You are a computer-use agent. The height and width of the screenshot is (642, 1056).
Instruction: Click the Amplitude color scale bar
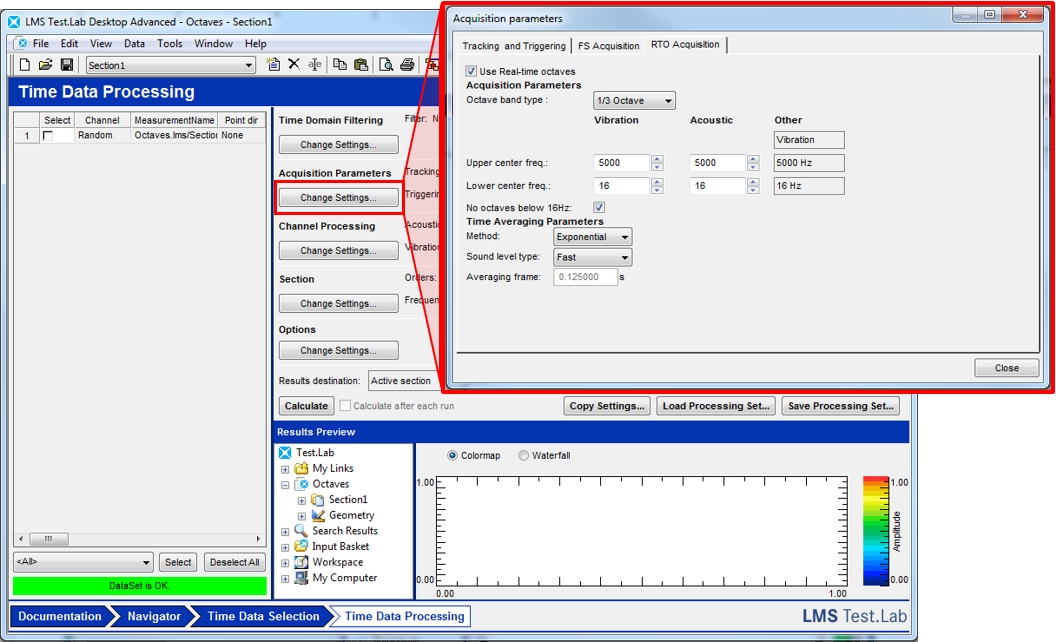876,531
